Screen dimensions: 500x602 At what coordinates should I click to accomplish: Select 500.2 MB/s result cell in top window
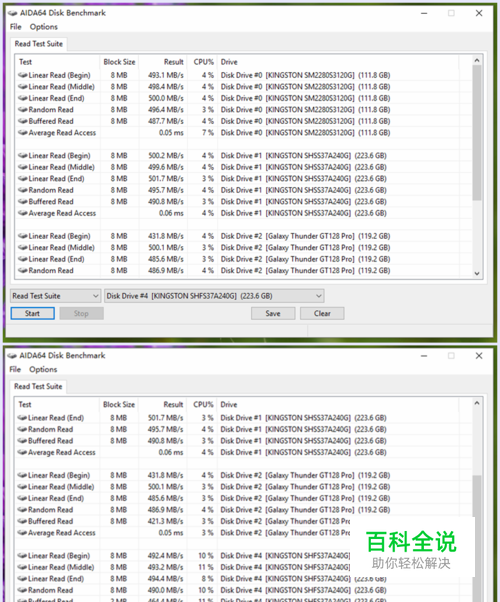click(x=166, y=155)
